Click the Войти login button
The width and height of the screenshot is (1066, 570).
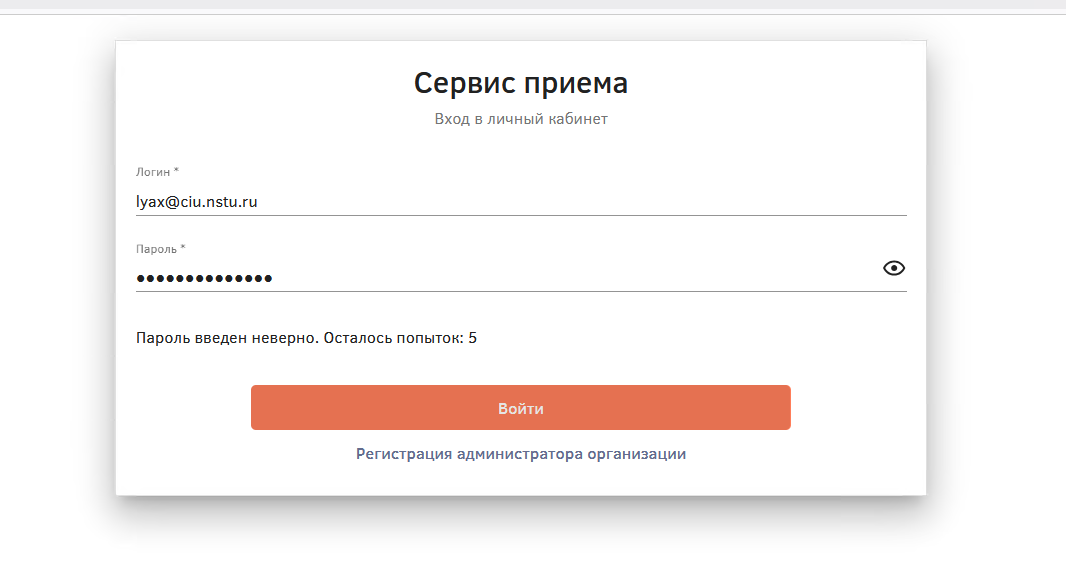(x=521, y=407)
